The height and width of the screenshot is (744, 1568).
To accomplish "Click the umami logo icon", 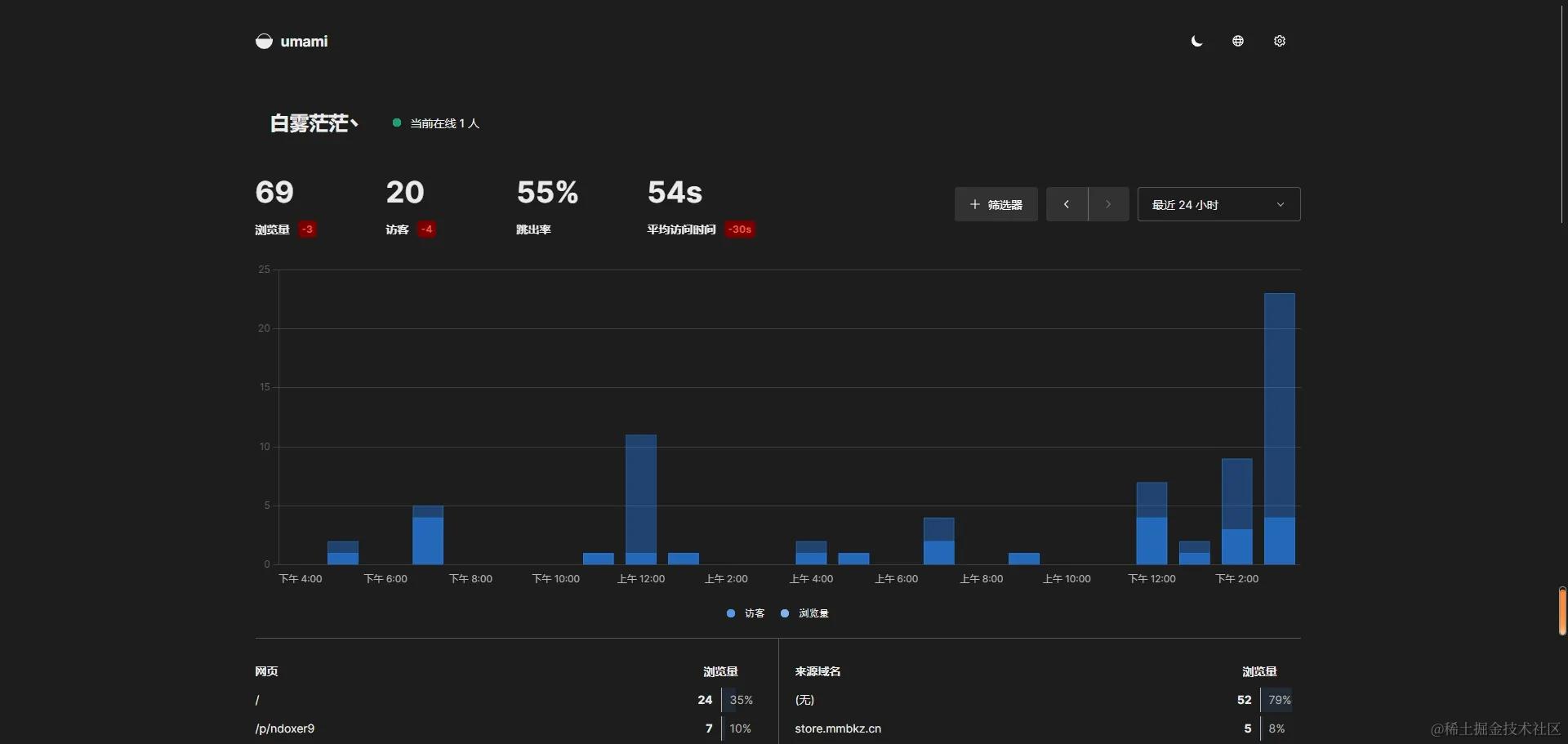I will pos(264,41).
